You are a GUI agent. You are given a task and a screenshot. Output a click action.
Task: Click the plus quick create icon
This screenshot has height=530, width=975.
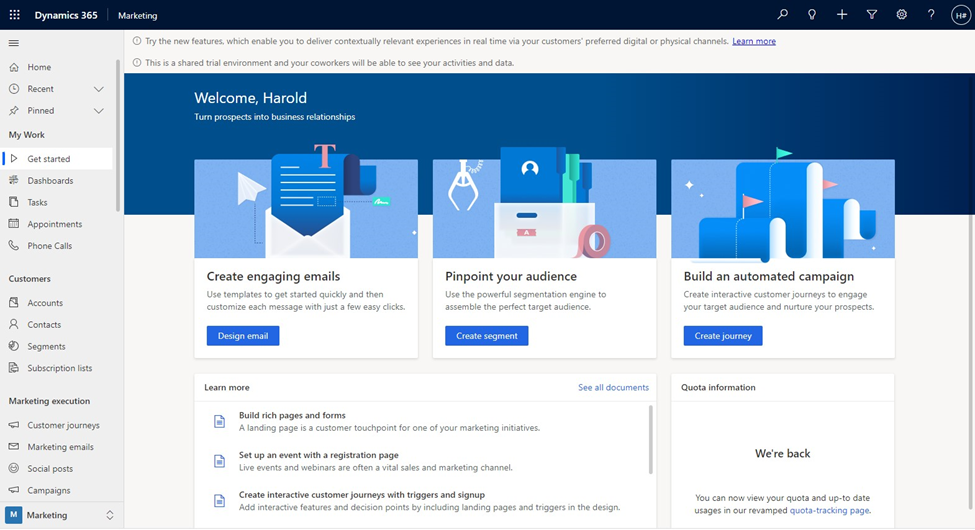(842, 15)
